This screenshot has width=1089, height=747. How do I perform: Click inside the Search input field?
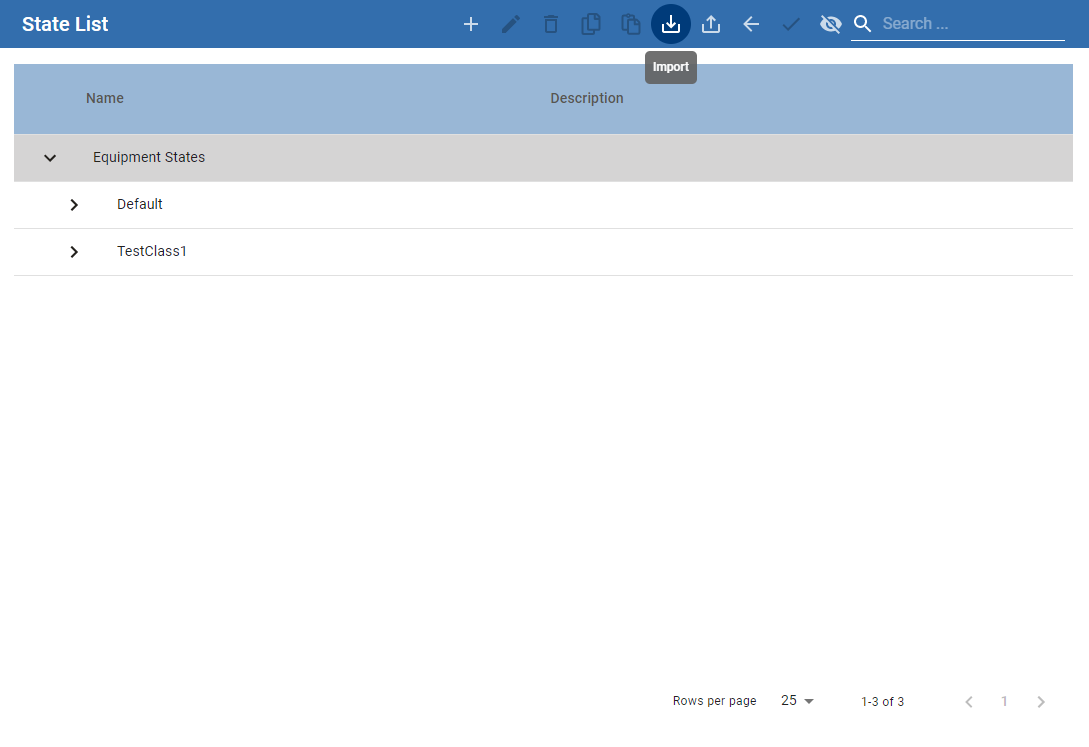[x=970, y=24]
